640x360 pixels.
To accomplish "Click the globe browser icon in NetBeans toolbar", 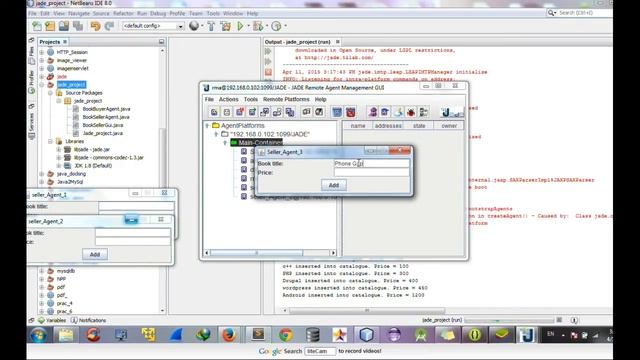I will click(x=194, y=26).
